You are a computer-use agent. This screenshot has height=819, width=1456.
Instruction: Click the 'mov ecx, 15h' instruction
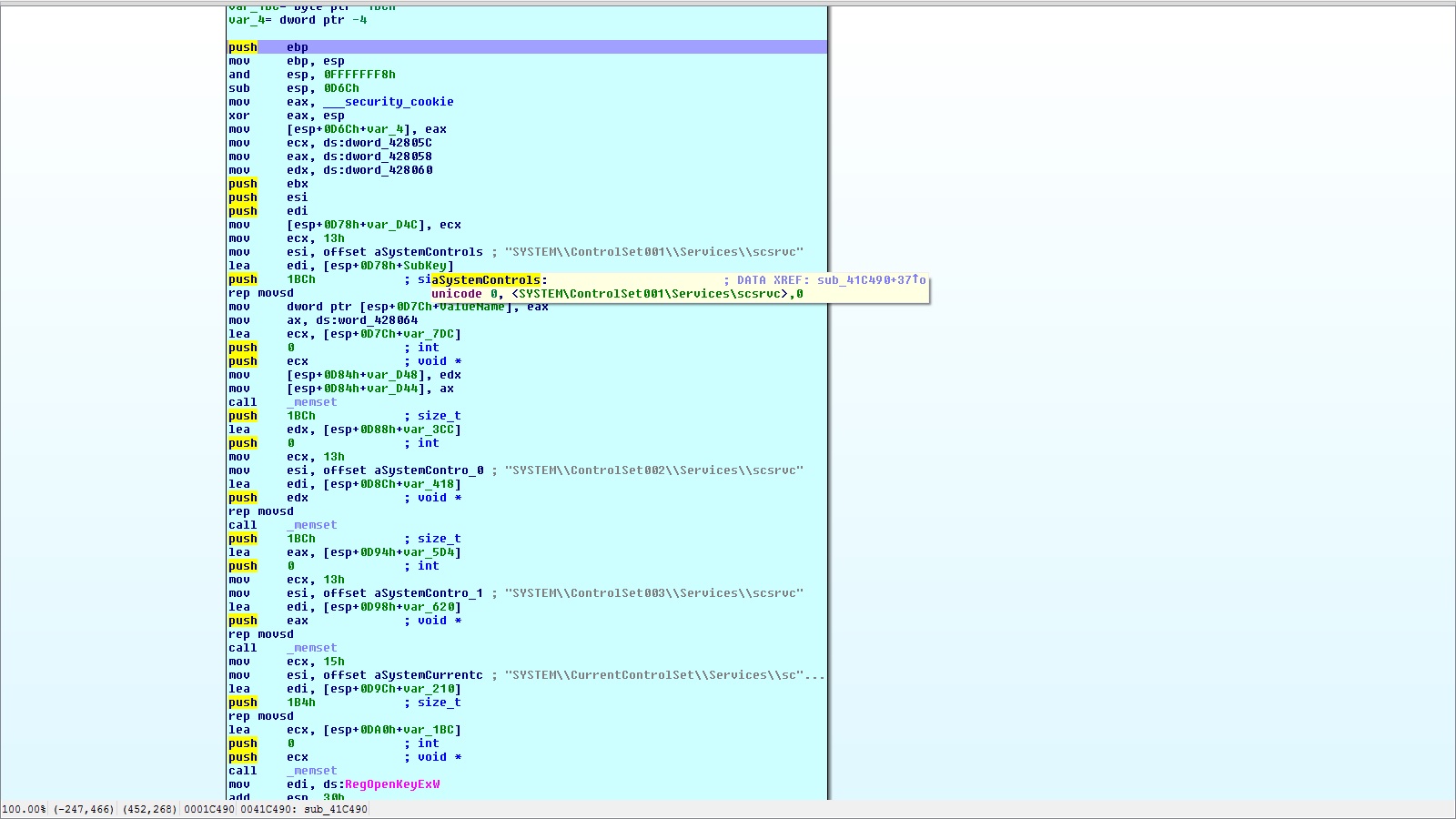(287, 662)
